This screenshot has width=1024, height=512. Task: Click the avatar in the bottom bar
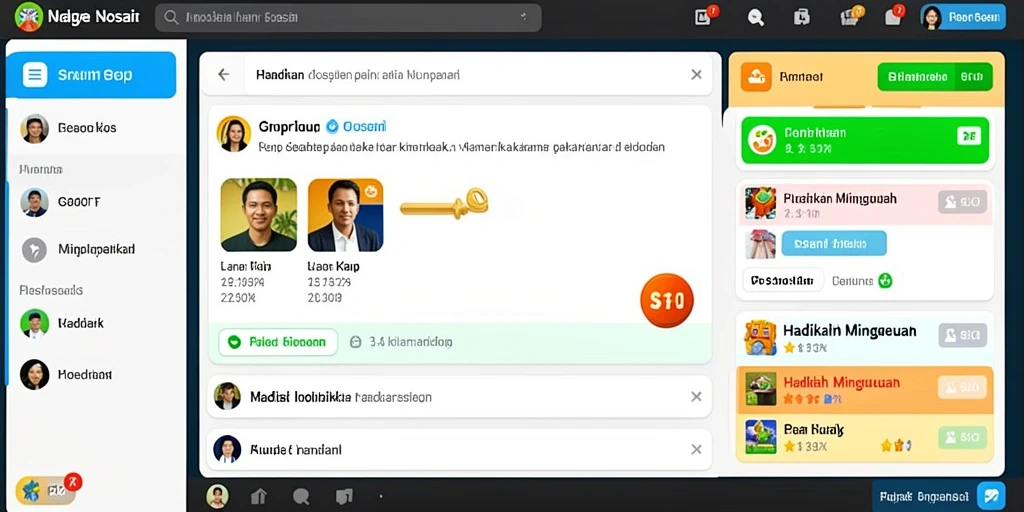(x=217, y=496)
